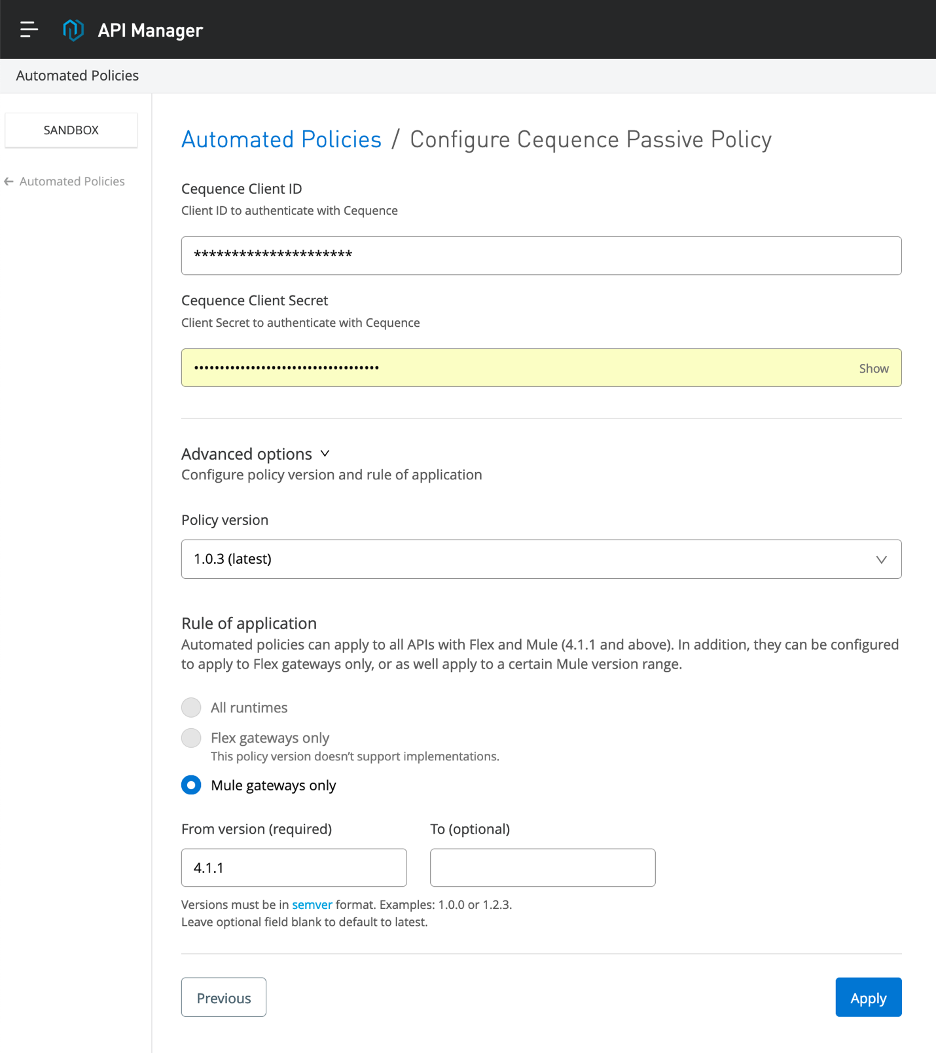Edit the From version field
The width and height of the screenshot is (936, 1054).
pos(294,868)
